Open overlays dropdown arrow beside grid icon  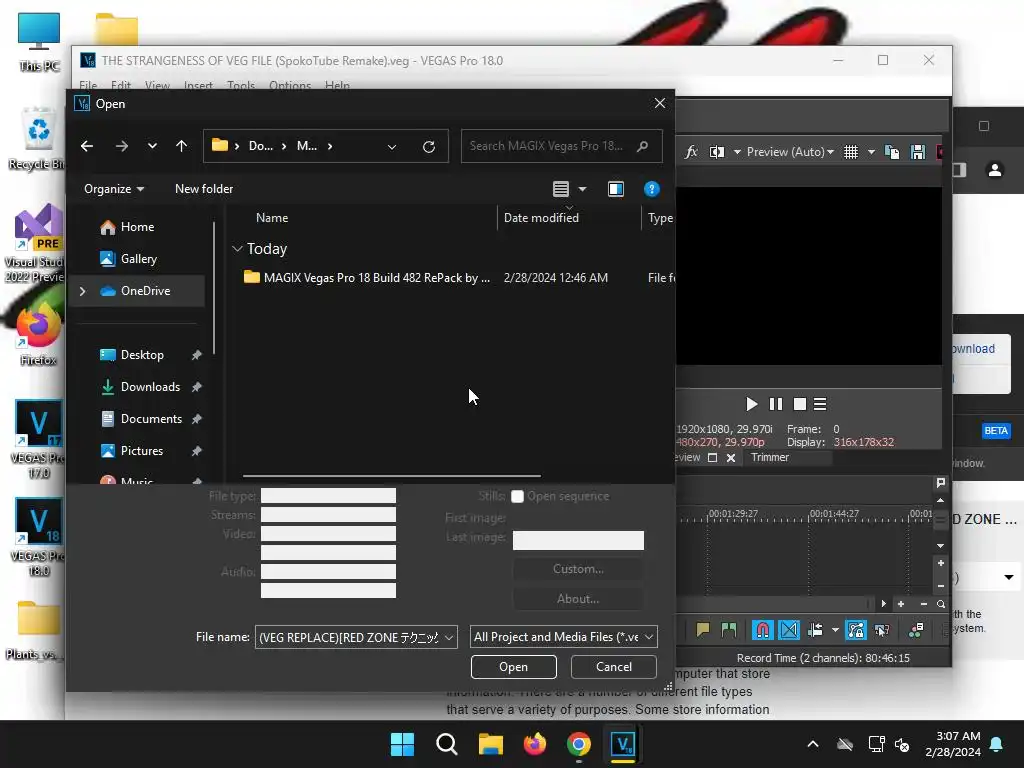pos(871,152)
